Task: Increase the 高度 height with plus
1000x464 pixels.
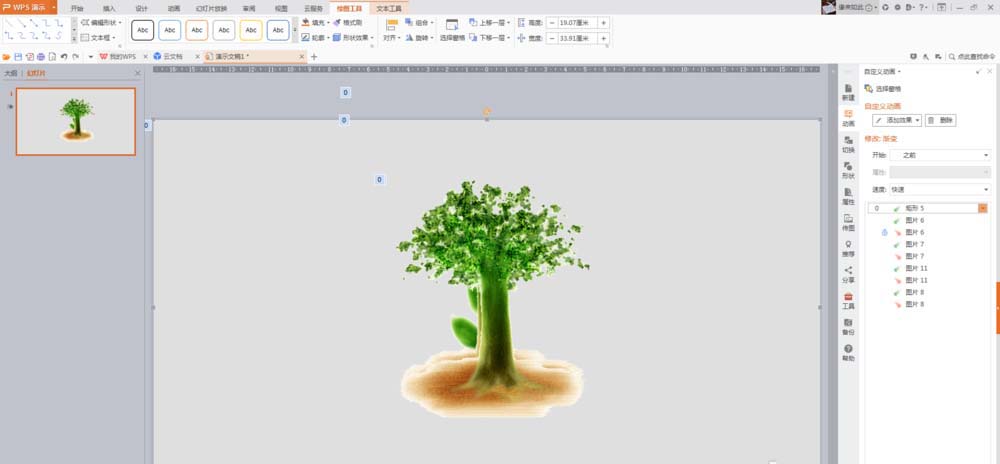Action: [x=603, y=22]
